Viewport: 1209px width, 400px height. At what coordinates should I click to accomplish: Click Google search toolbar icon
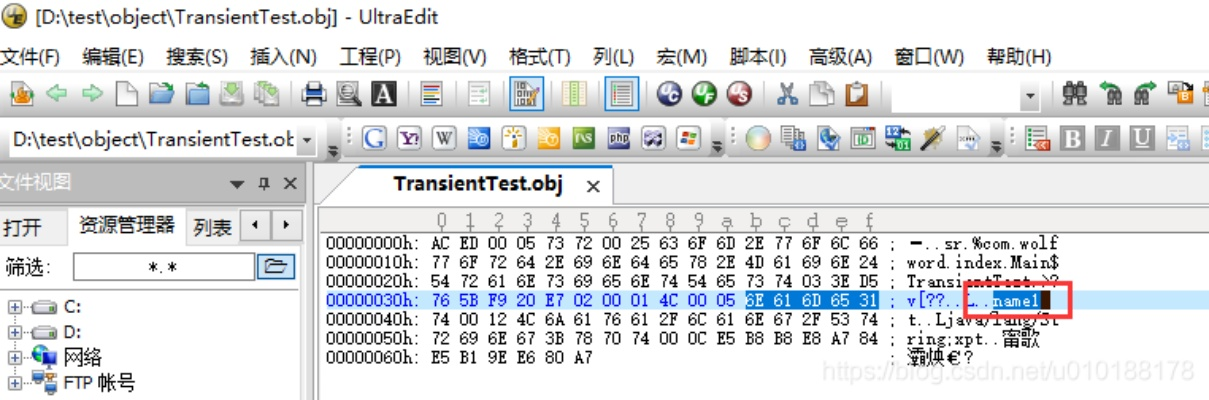[x=374, y=138]
